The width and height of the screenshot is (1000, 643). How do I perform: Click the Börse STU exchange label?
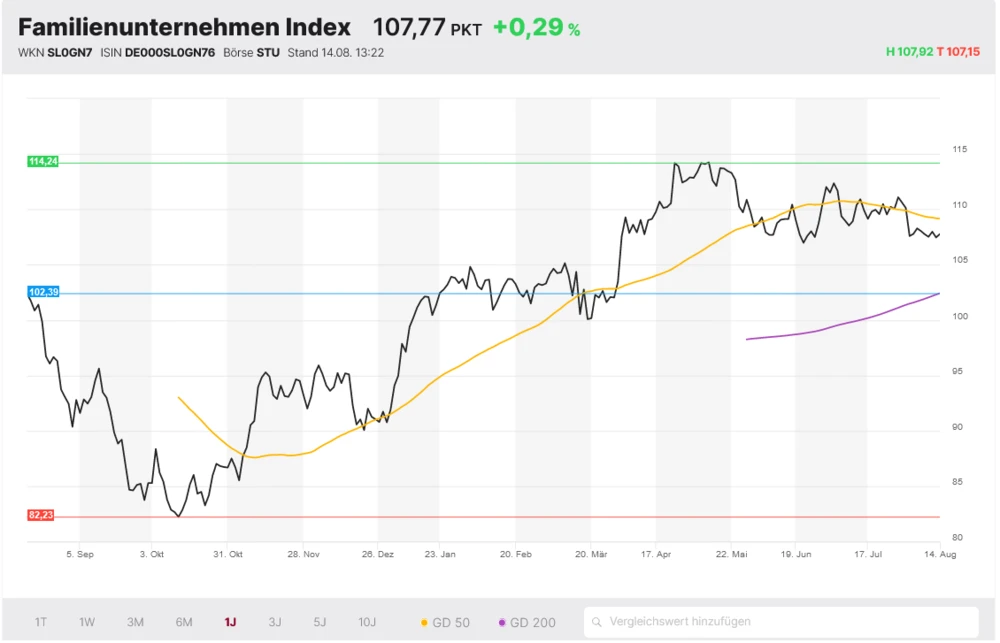[x=251, y=52]
